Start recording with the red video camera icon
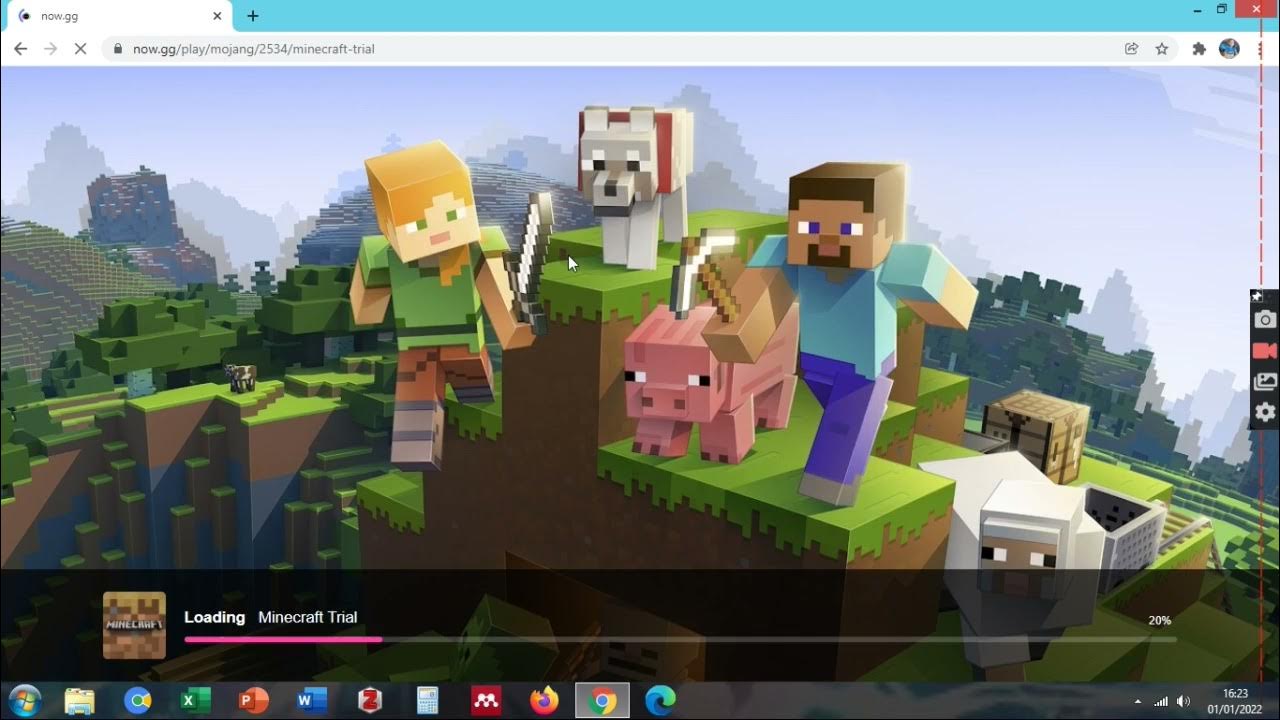Image resolution: width=1280 pixels, height=720 pixels. tap(1265, 351)
